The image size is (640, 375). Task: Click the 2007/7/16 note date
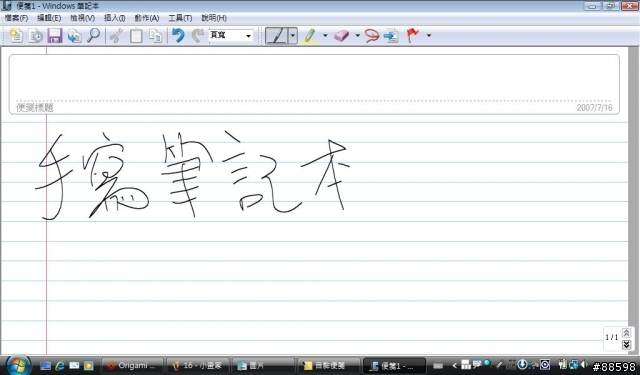(x=594, y=108)
